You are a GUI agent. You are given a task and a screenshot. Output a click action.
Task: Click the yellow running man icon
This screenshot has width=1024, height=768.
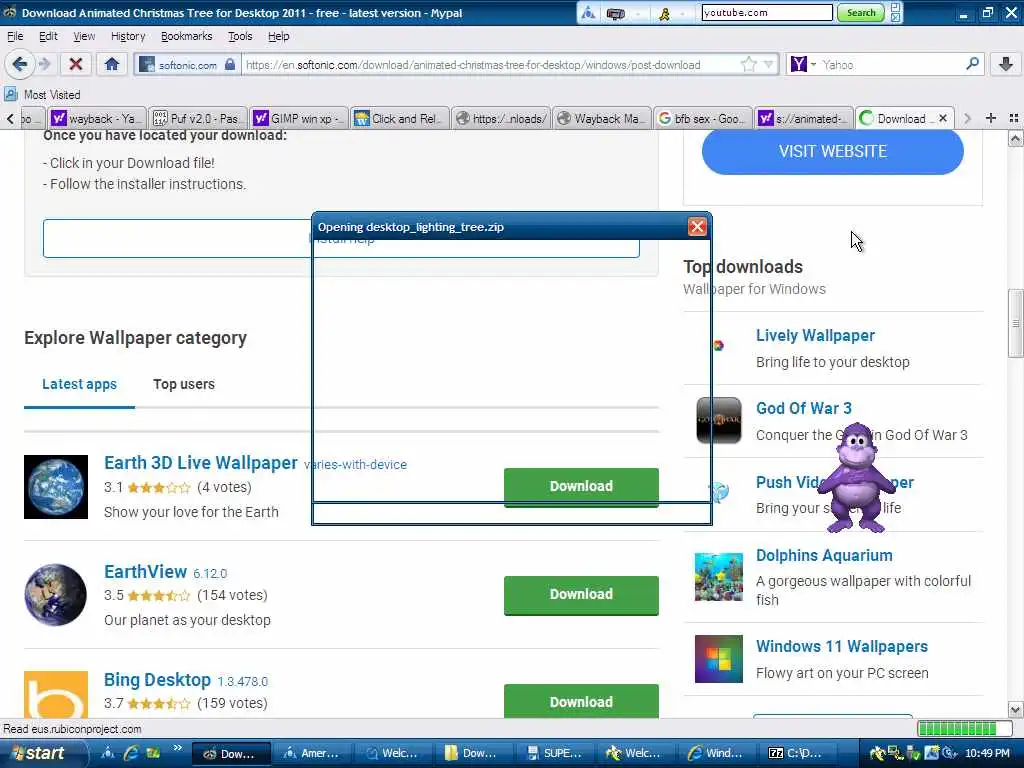[x=664, y=13]
